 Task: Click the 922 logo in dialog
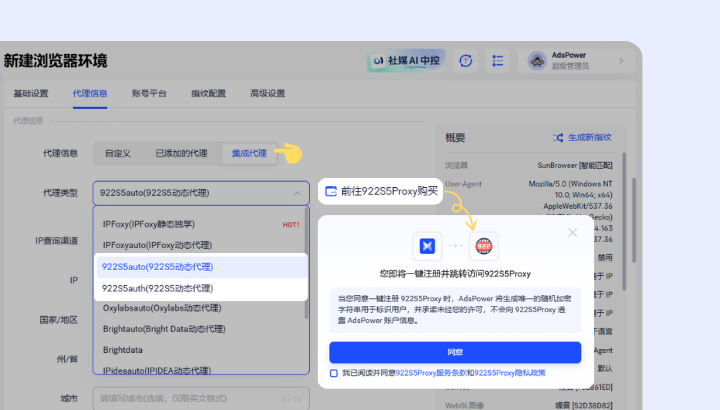[x=484, y=246]
